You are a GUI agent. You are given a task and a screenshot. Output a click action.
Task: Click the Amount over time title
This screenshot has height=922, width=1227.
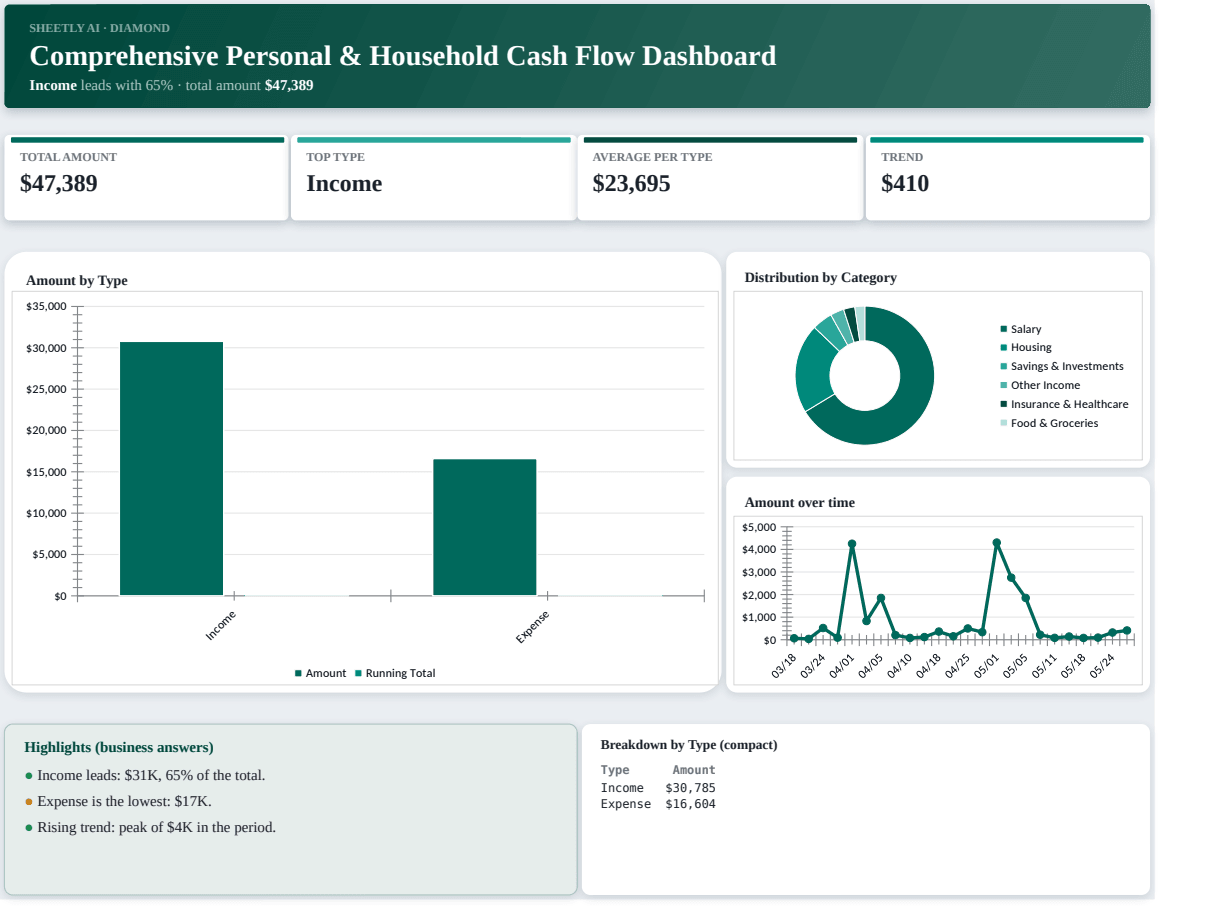point(800,503)
